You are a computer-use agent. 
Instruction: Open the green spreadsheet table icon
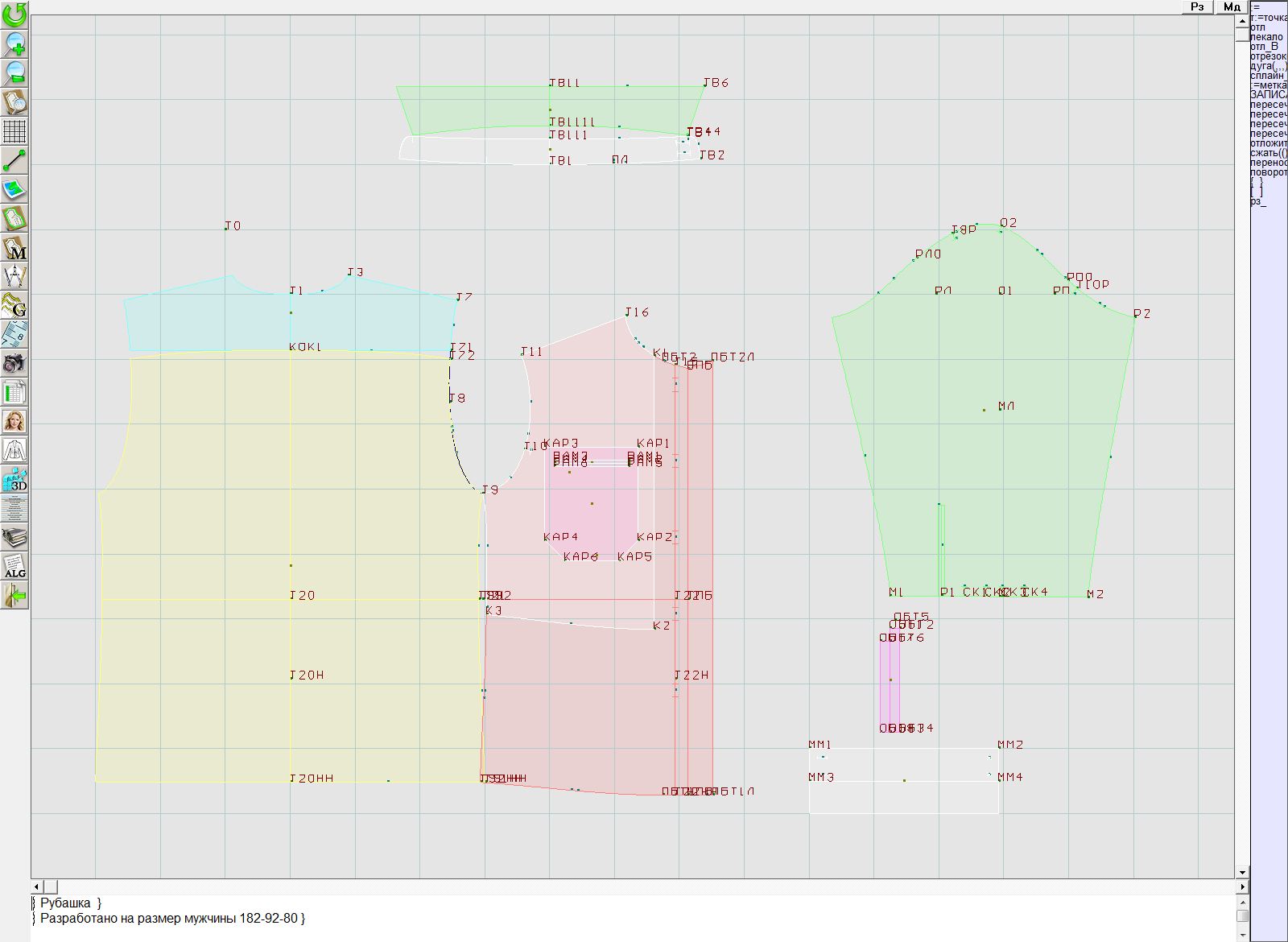[14, 393]
